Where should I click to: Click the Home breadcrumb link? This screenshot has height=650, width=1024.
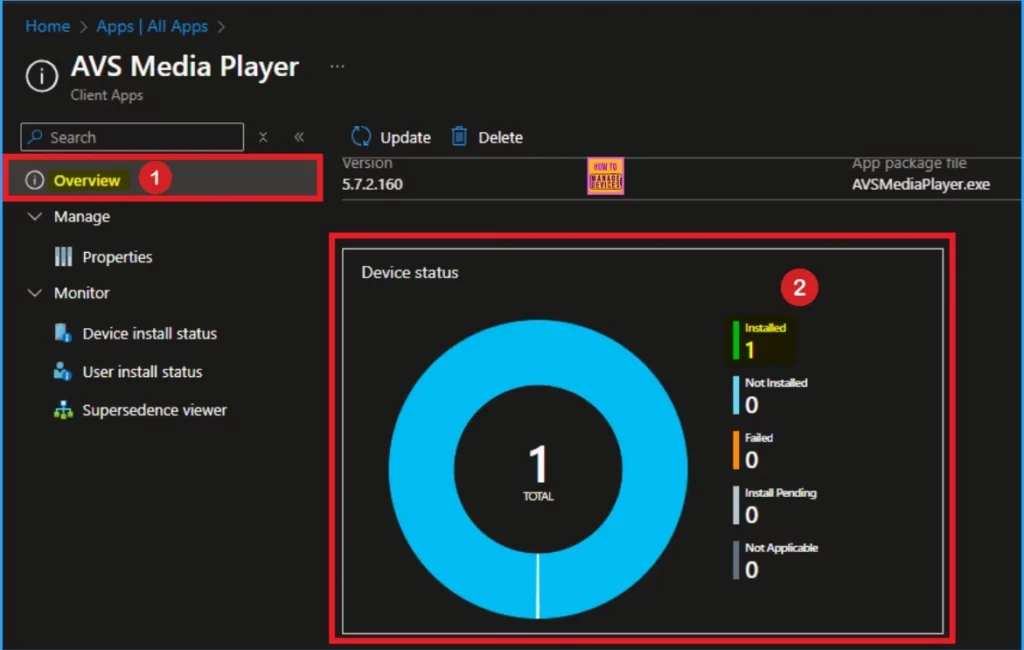(48, 26)
